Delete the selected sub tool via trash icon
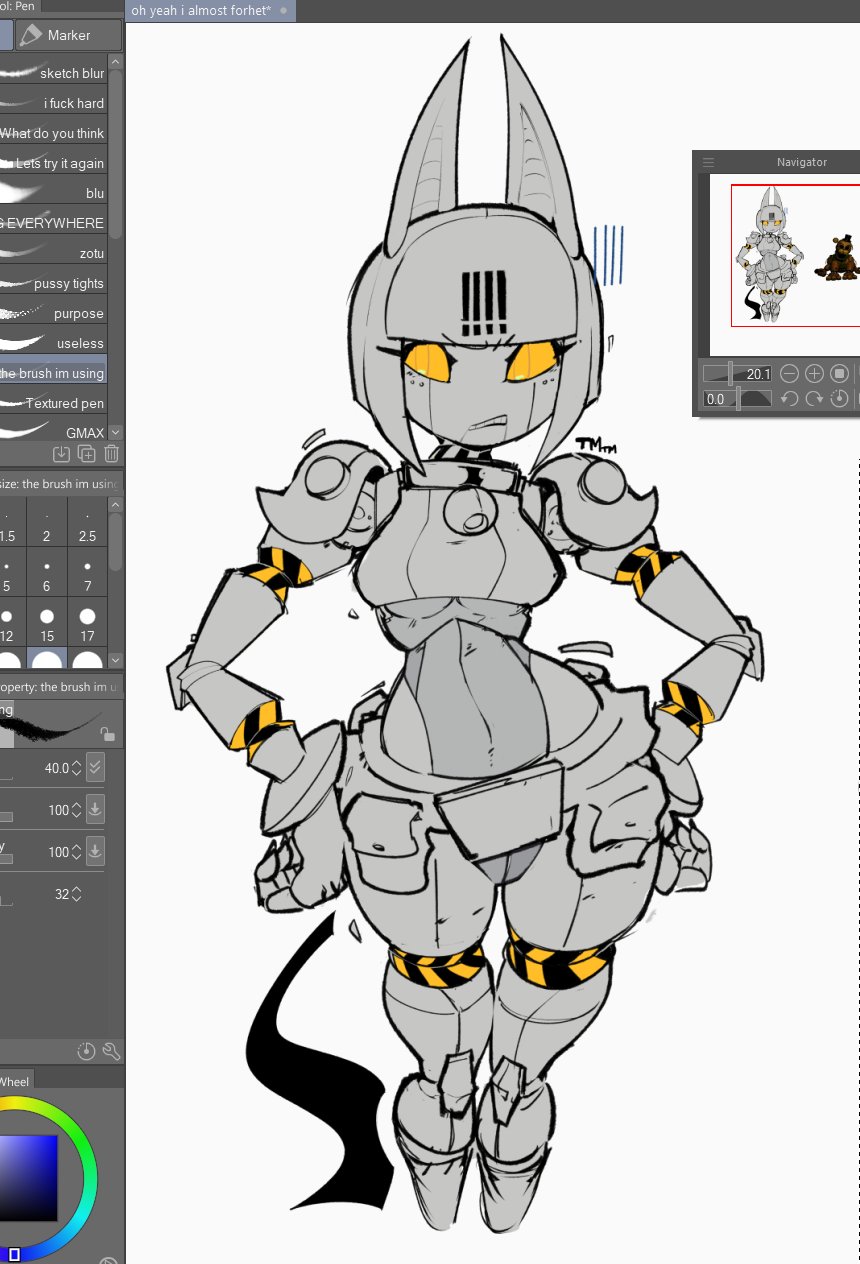This screenshot has height=1264, width=860. pyautogui.click(x=111, y=454)
